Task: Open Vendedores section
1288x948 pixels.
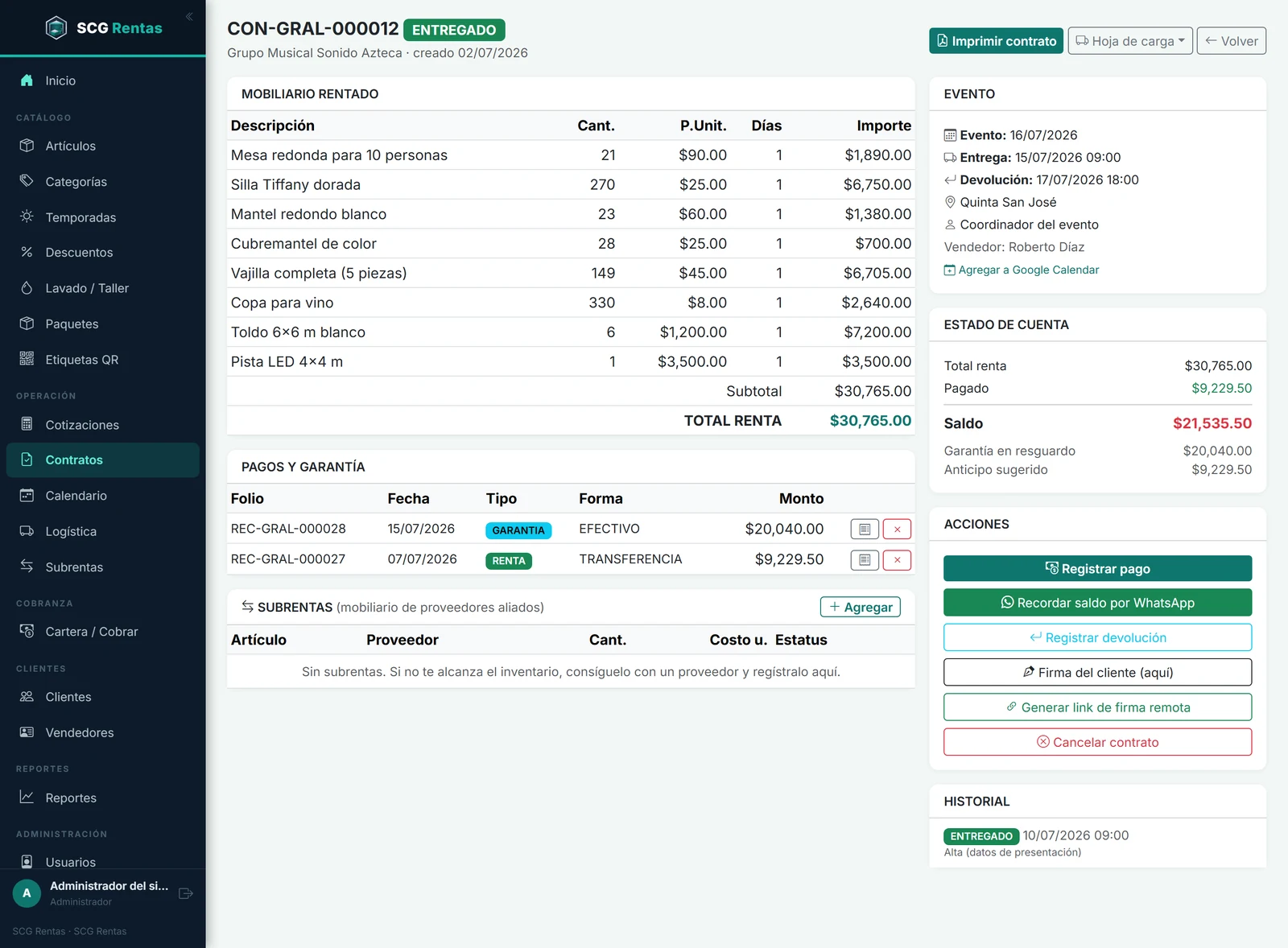Action: (x=103, y=732)
